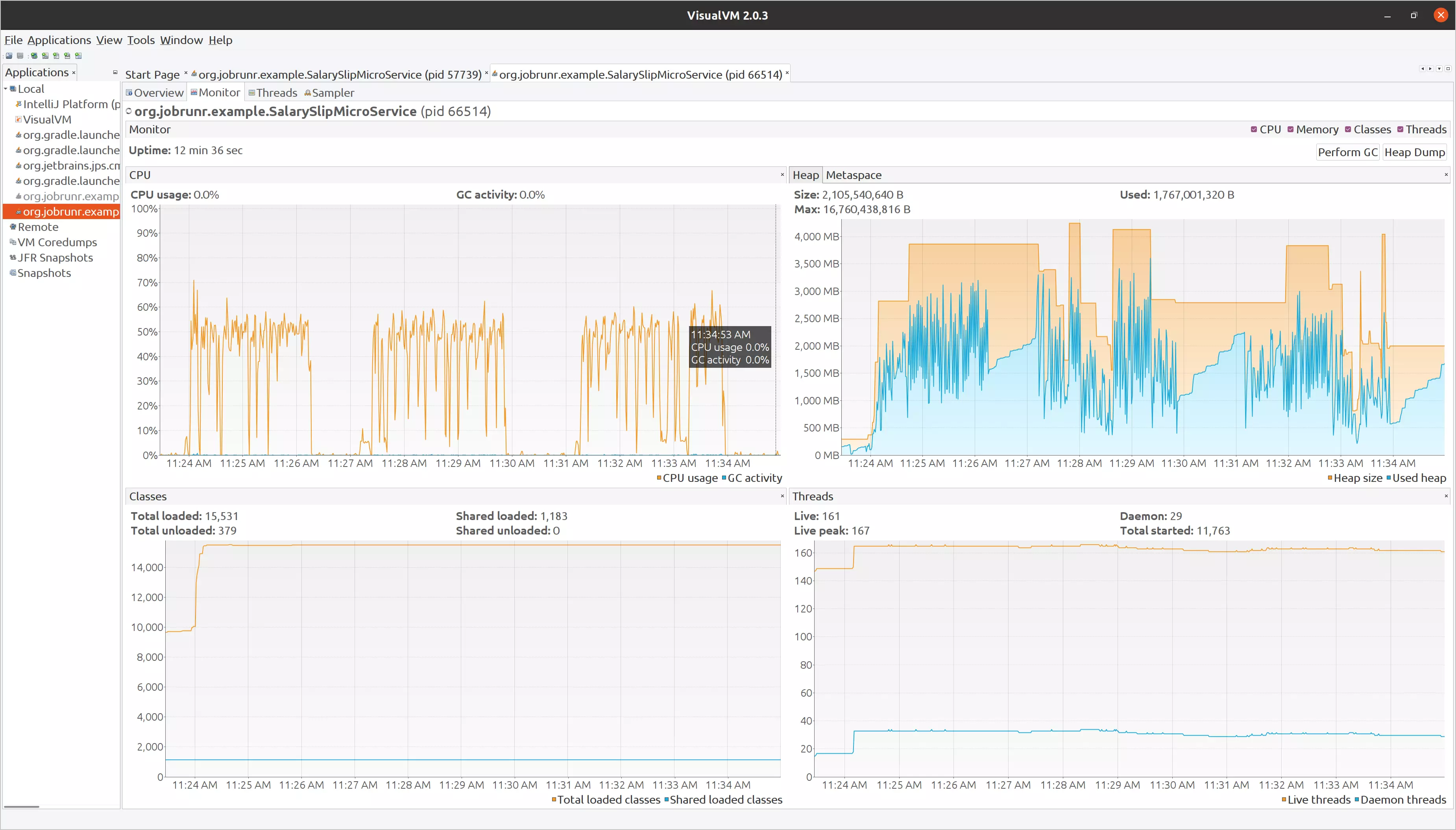Hide the Classes chart panel via its close icon
The image size is (1456, 830).
pyautogui.click(x=782, y=496)
